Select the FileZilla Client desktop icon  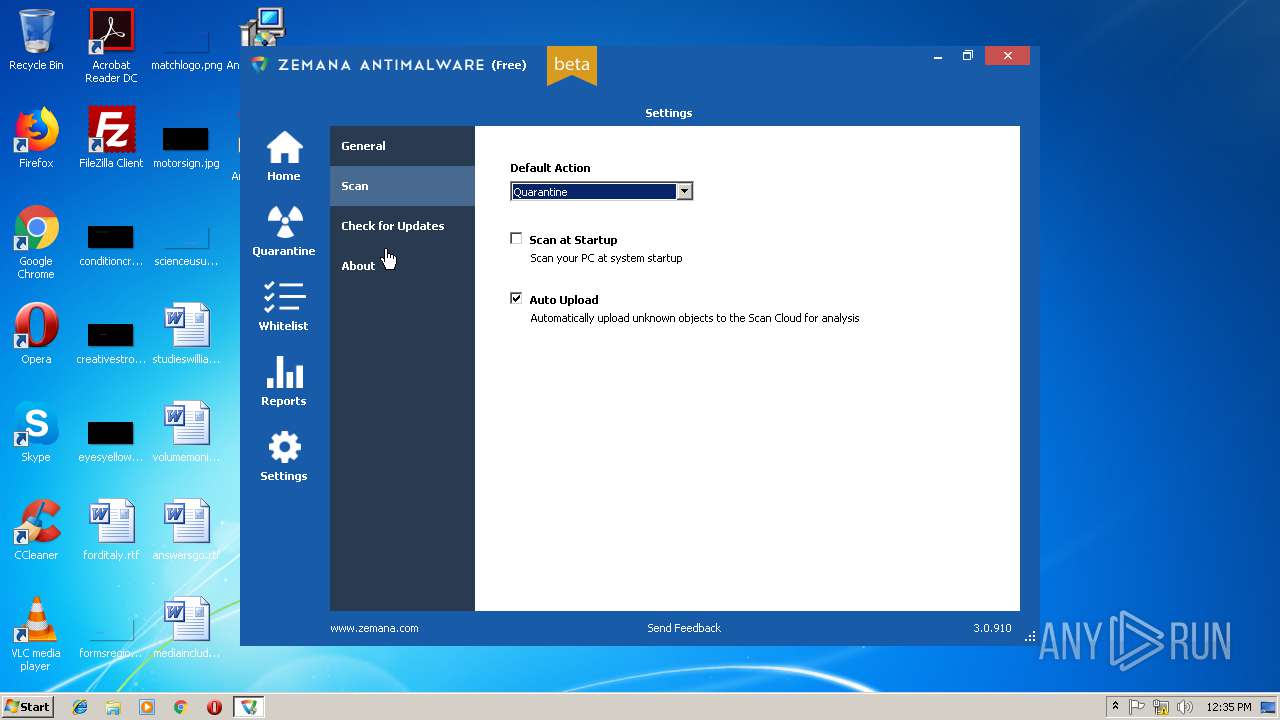(111, 138)
